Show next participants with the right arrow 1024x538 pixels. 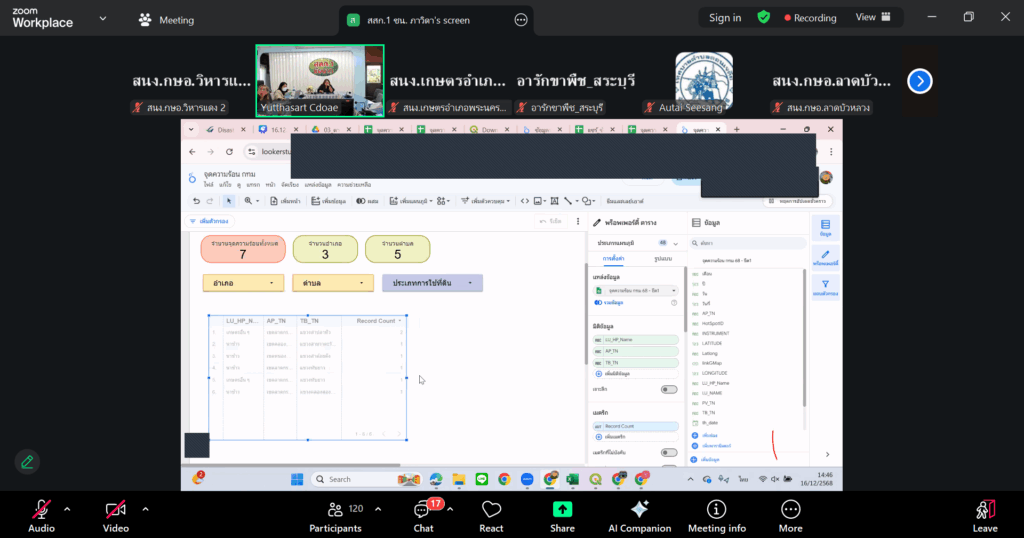(919, 81)
